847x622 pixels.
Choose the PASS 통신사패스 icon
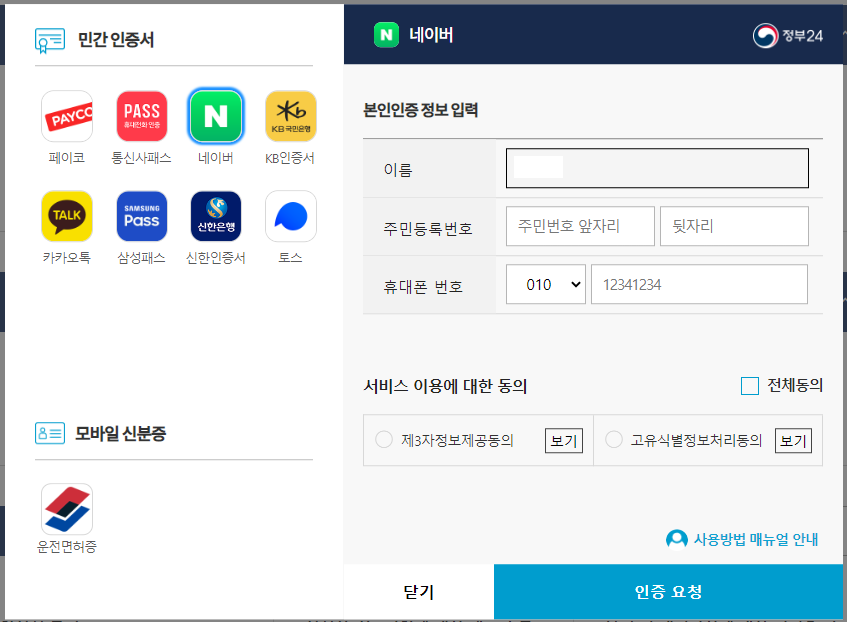click(x=142, y=116)
